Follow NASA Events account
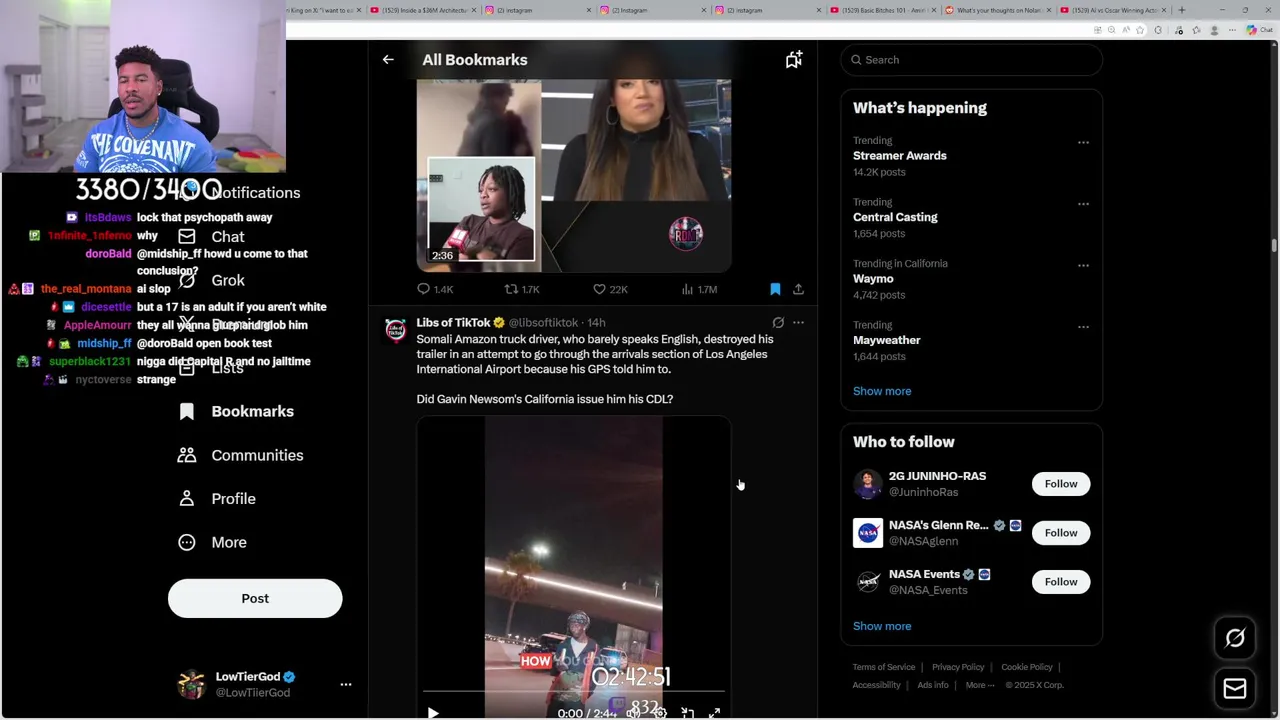1280x720 pixels. [x=1061, y=582]
